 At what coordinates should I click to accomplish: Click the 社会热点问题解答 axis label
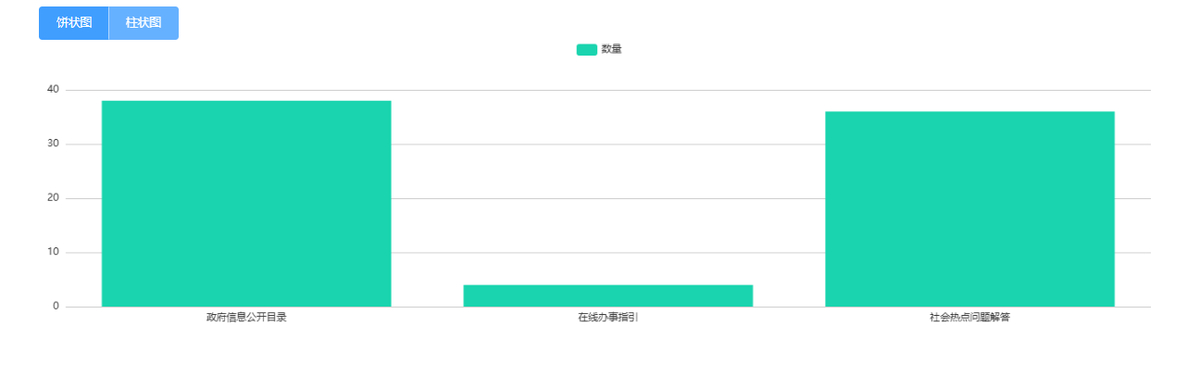point(970,318)
